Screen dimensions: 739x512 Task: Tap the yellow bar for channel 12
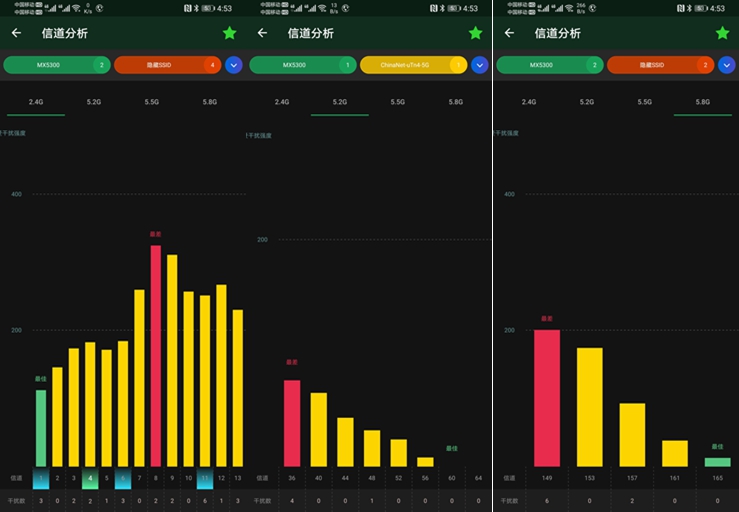221,375
